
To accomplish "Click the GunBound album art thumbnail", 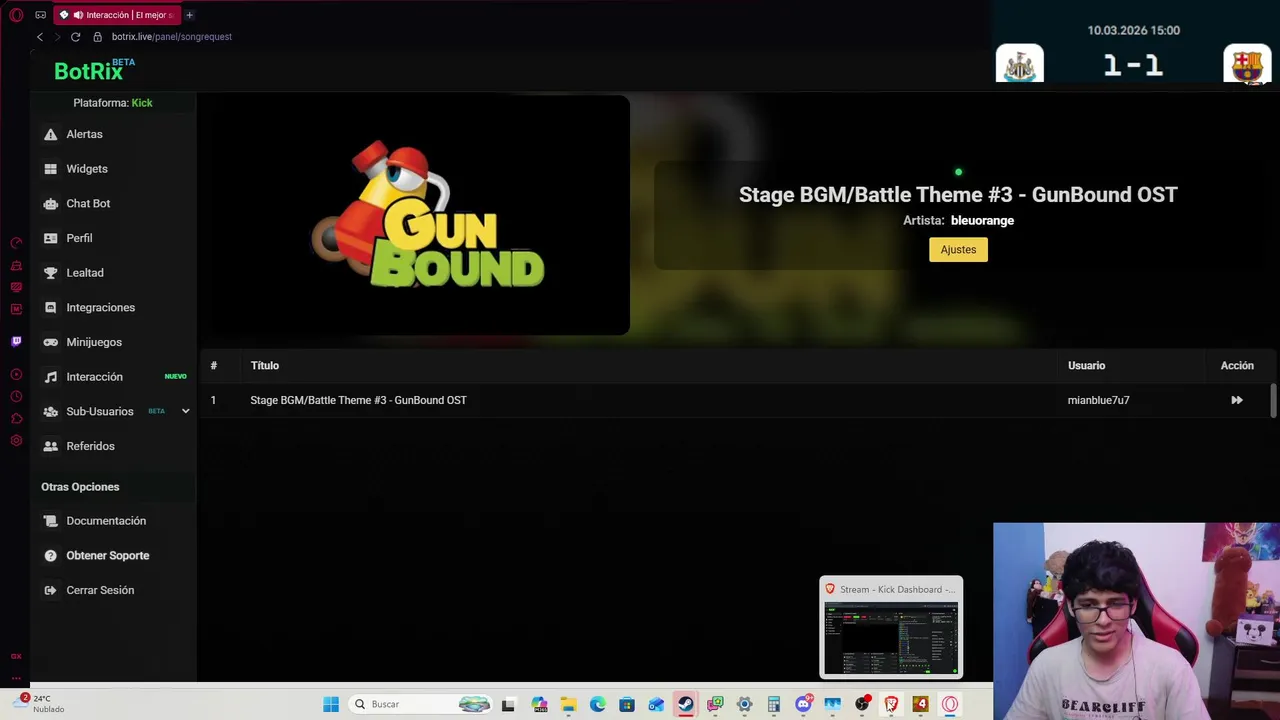I will click(x=413, y=216).
